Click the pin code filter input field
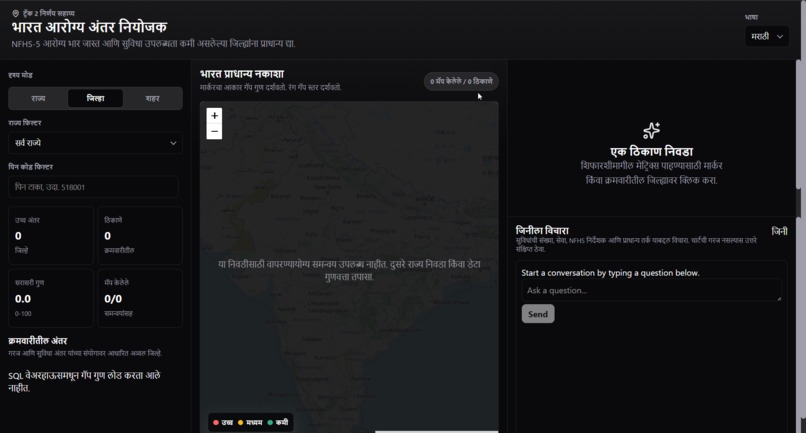This screenshot has height=433, width=806. coord(94,187)
